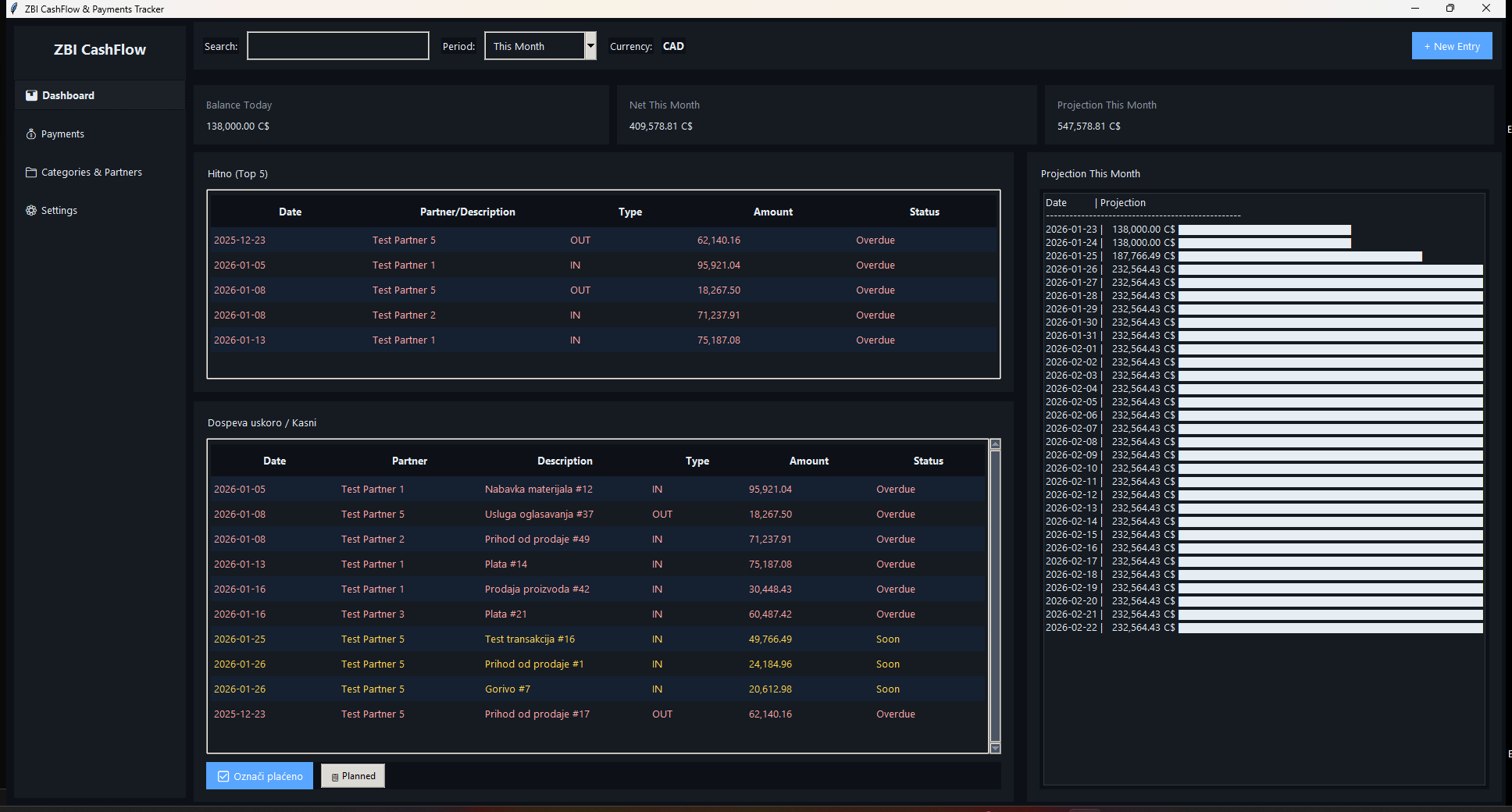The height and width of the screenshot is (812, 1512).
Task: Click the checkmark icon on Označi plaćeno
Action: click(x=223, y=776)
